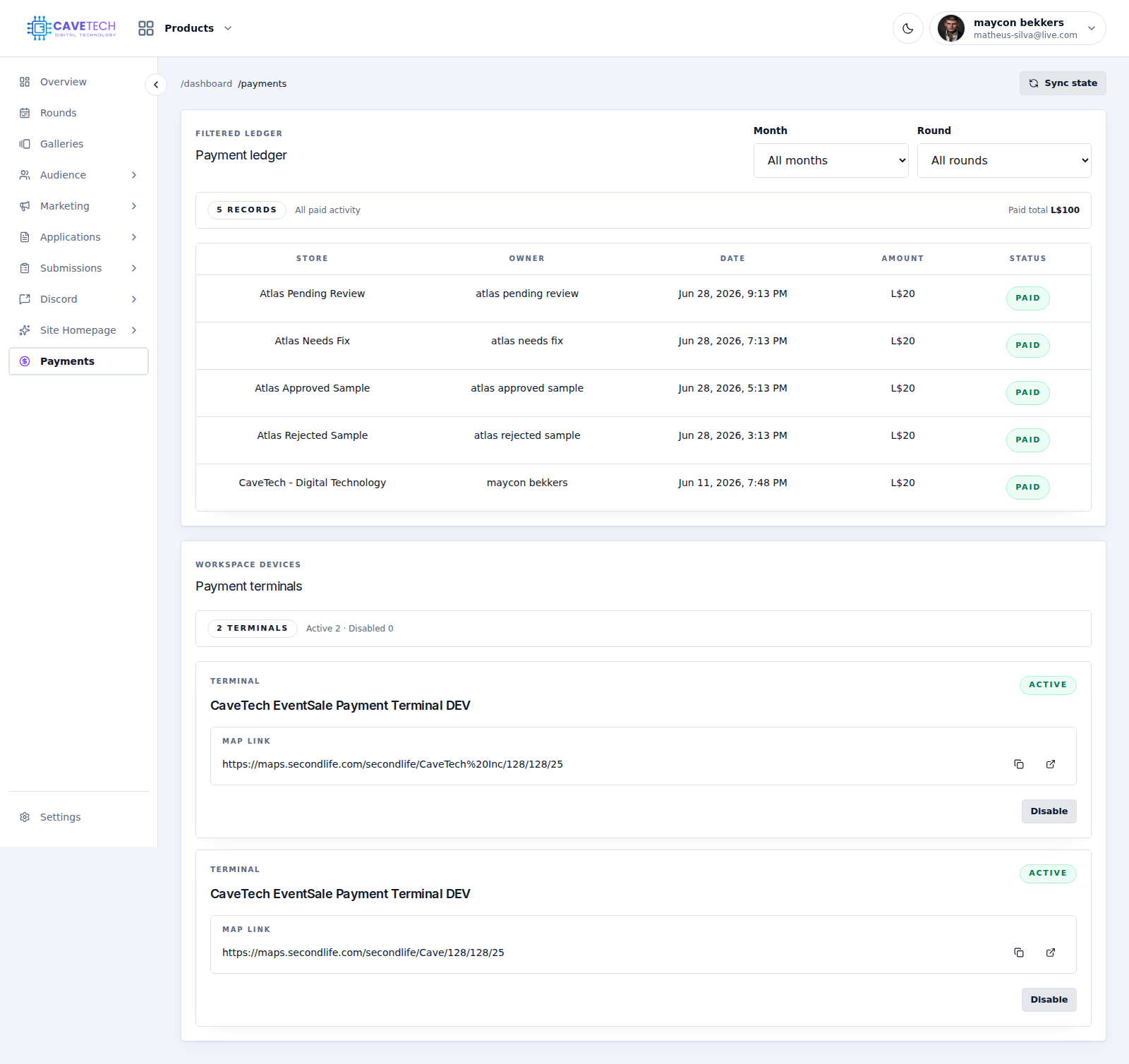The height and width of the screenshot is (1064, 1129).
Task: Click the 5 RECORDS badge
Action: pos(247,210)
